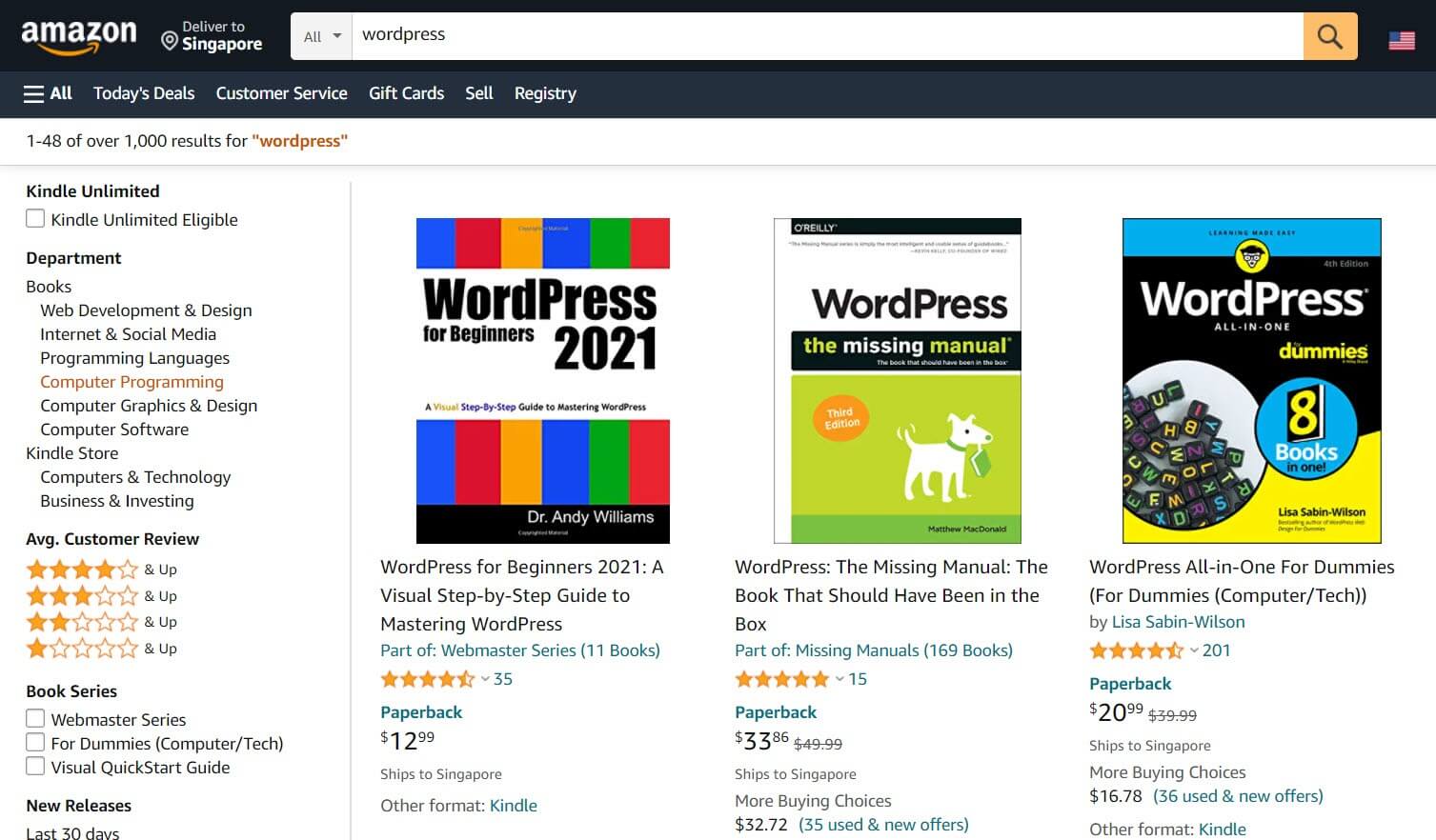
Task: Open title WordPress for Beginners 2021
Action: pyautogui.click(x=522, y=595)
